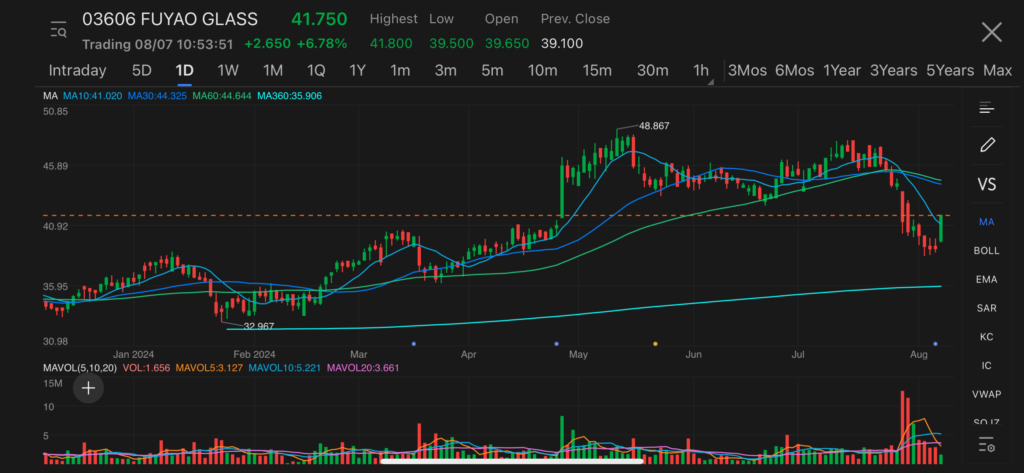Show the 3Years range
The width and height of the screenshot is (1024, 473).
tap(893, 70)
